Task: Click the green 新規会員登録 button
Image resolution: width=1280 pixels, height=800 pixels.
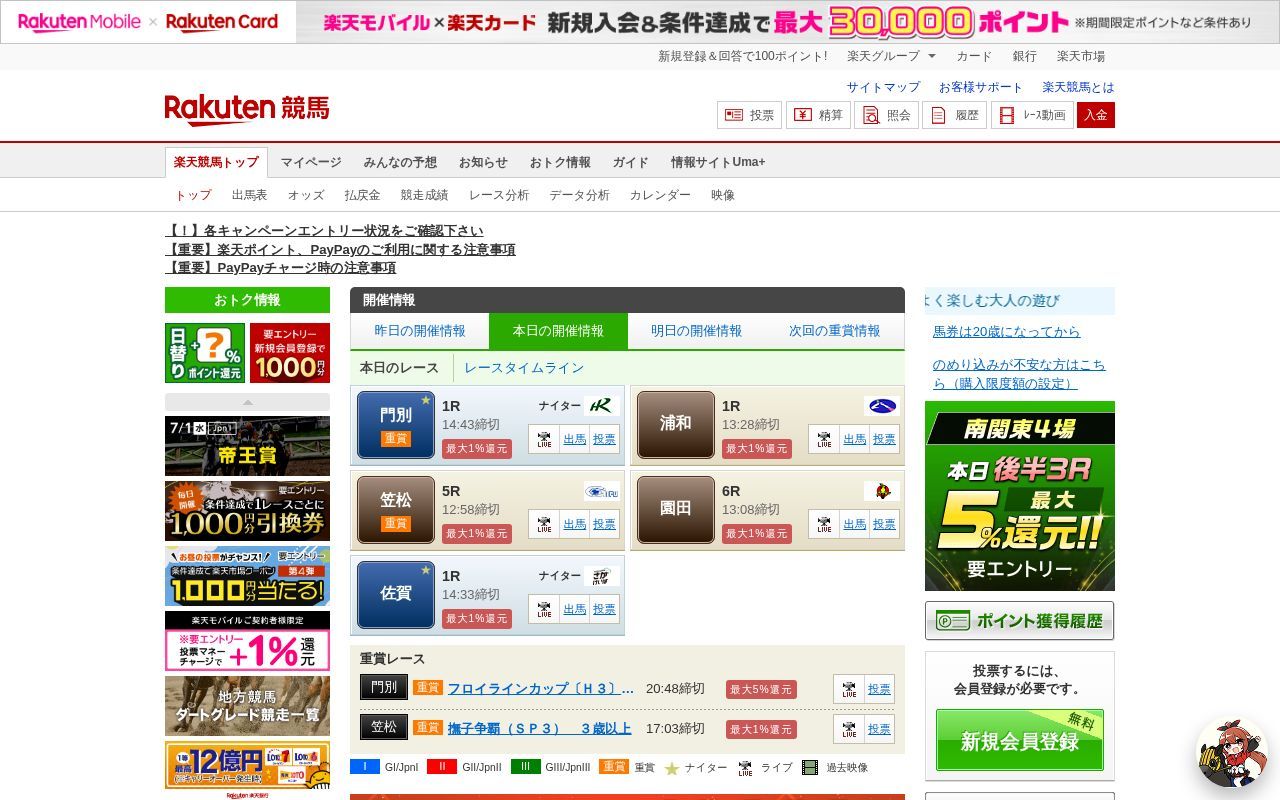Action: (1019, 740)
